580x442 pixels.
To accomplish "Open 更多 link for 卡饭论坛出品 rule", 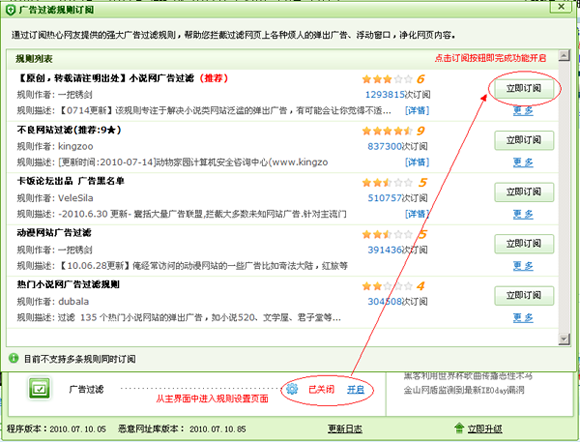I will coord(523,214).
